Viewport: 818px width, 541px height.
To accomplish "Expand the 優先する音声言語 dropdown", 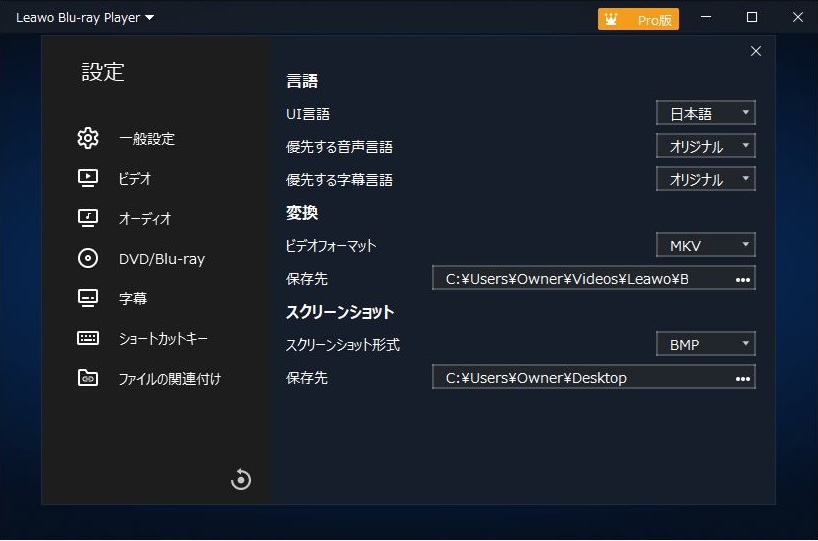I will [x=705, y=146].
